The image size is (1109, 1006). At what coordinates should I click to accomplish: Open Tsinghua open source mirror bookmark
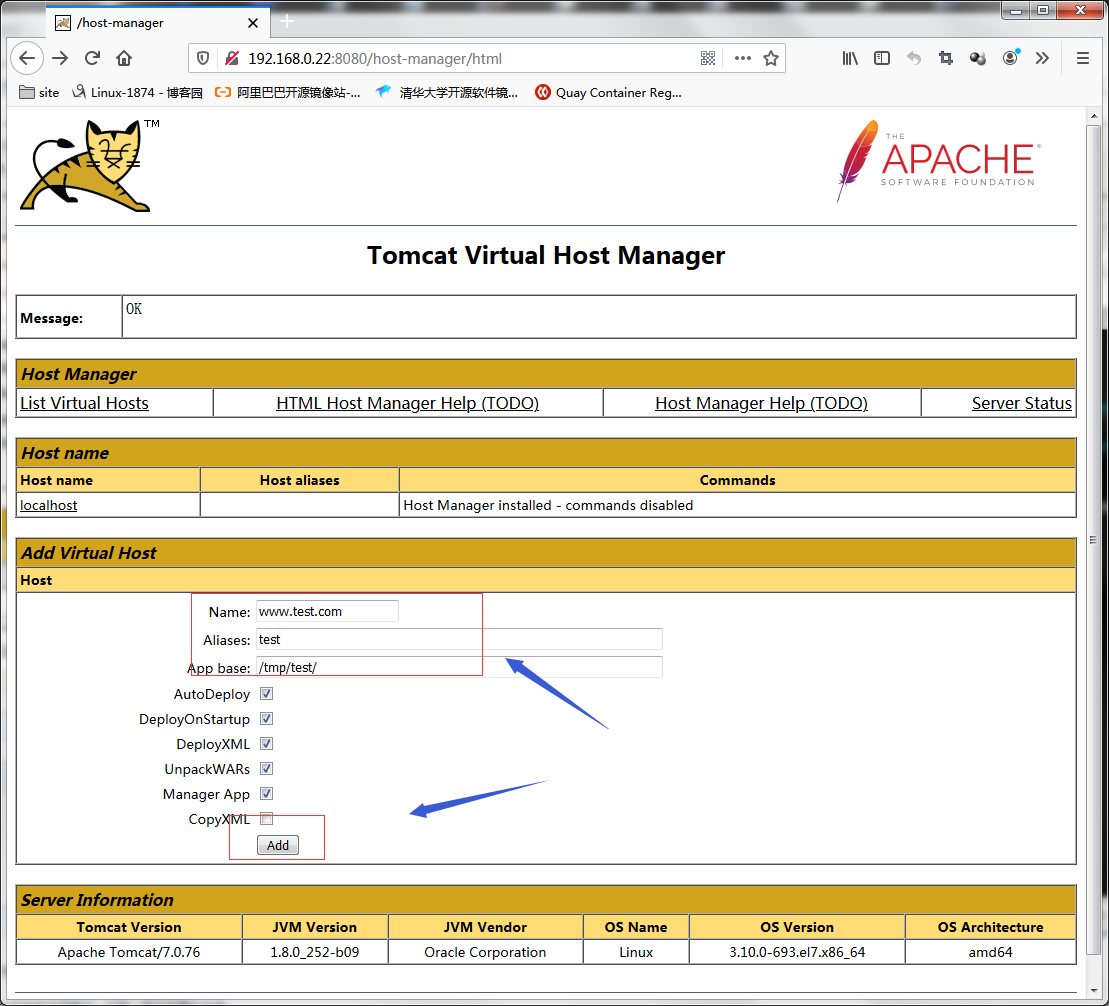click(447, 93)
